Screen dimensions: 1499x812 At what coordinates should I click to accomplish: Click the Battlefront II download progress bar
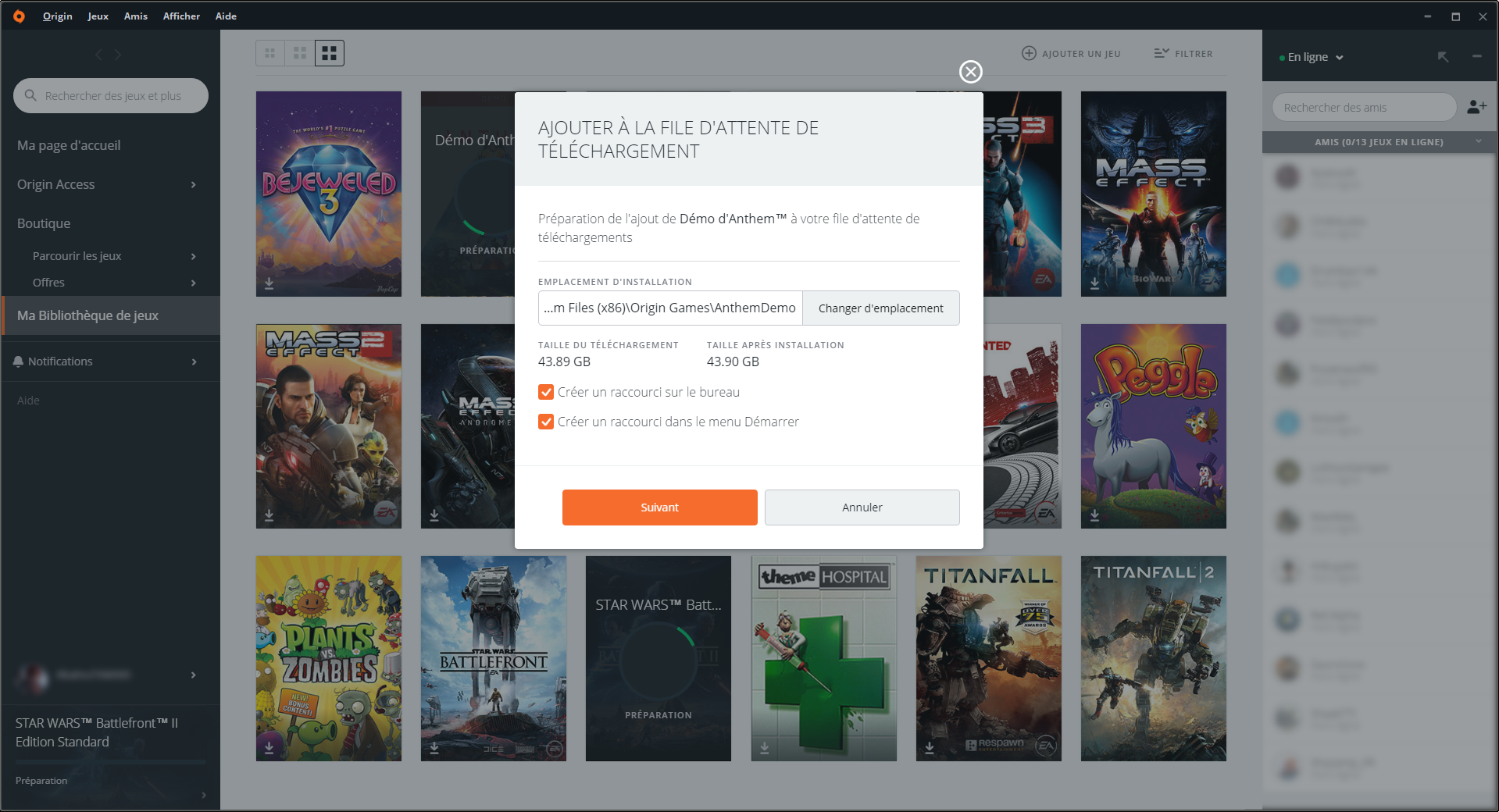point(111,762)
